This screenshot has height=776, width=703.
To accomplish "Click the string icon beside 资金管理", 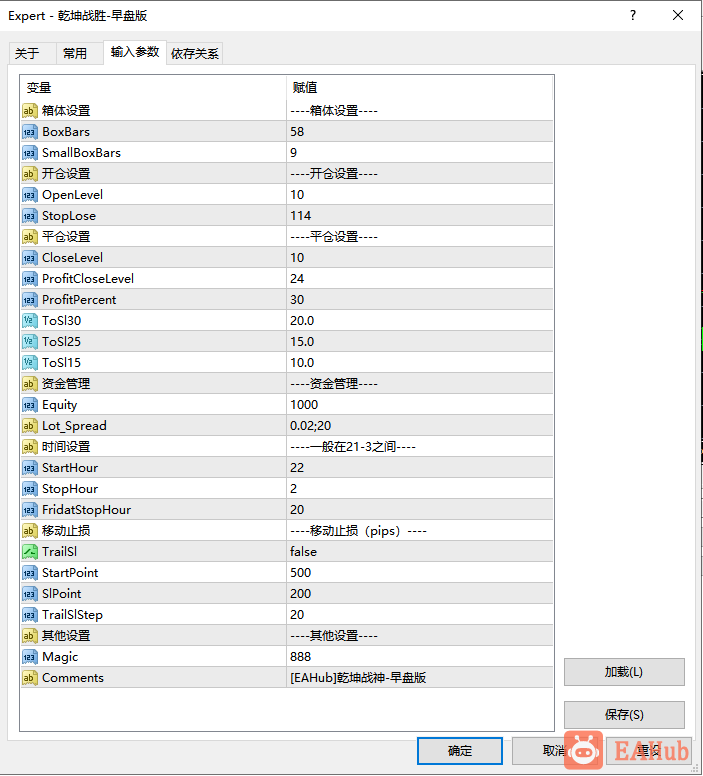I will point(30,384).
